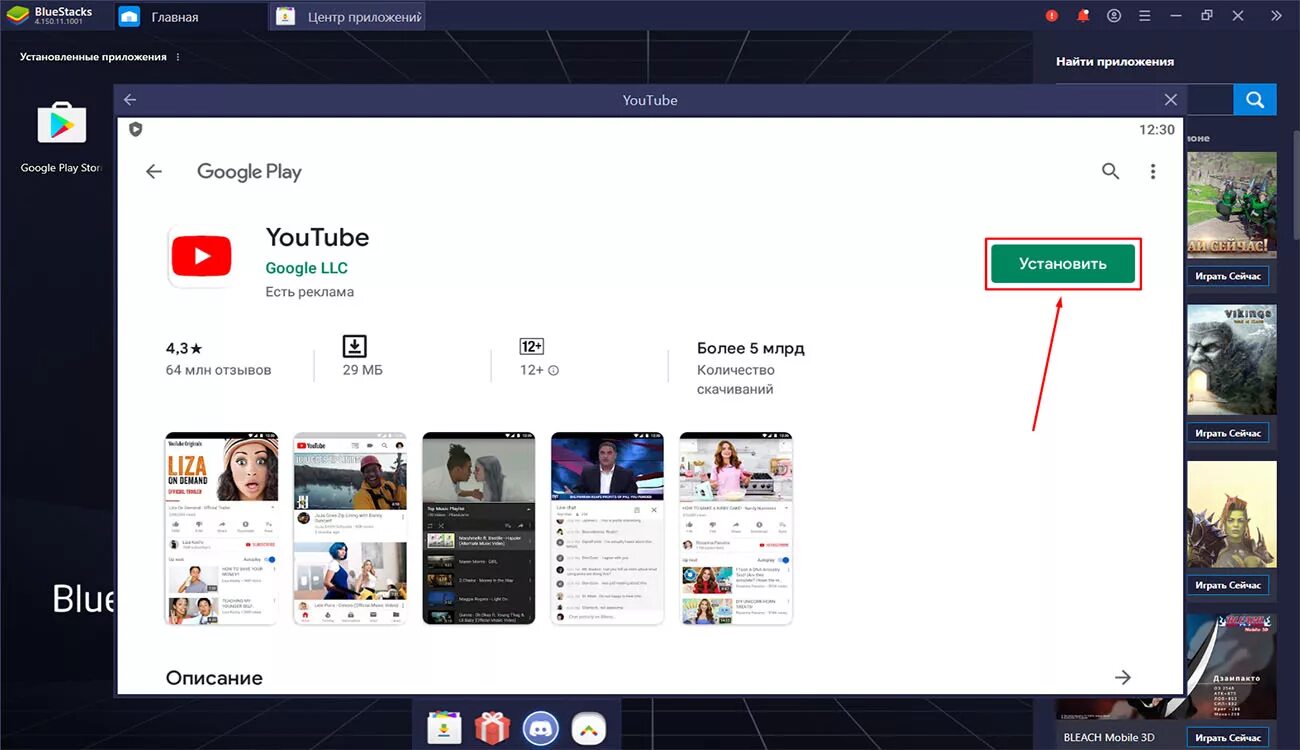Viewport: 1300px width, 750px height.
Task: Click Играть Сейчас under the Vikings game
Action: (x=1228, y=433)
